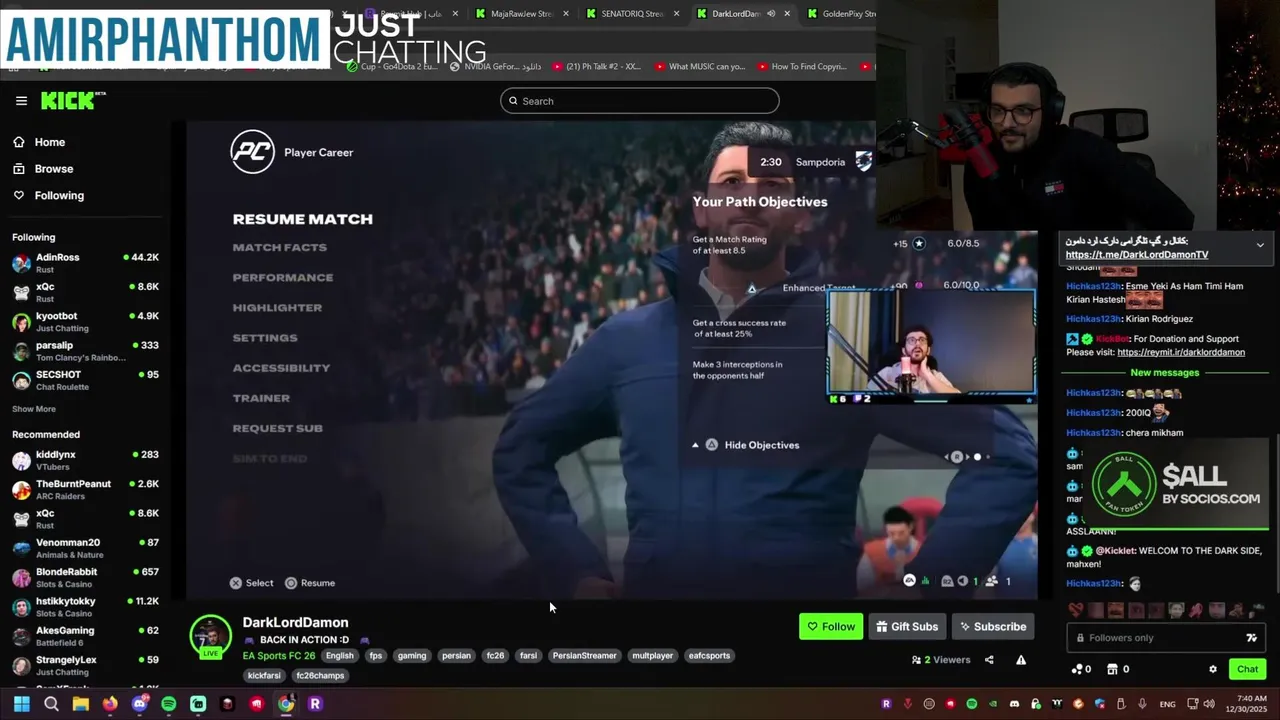Open the Home sidebar item

coord(49,142)
